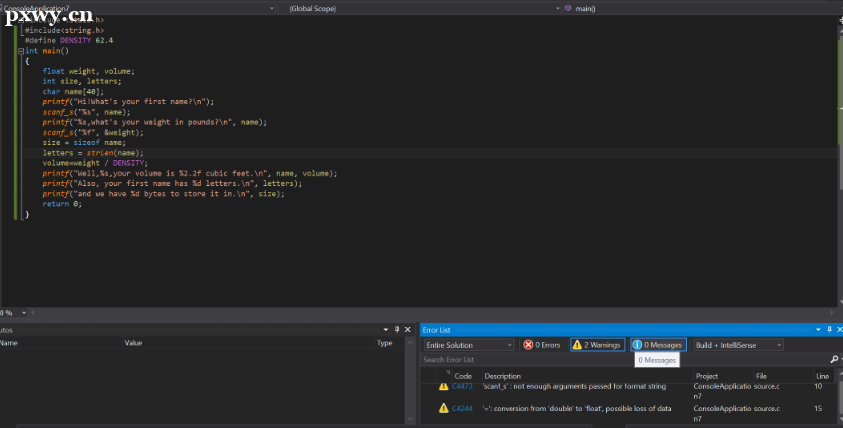The width and height of the screenshot is (843, 428).
Task: Open warning code C4473 link
Action: click(x=462, y=385)
